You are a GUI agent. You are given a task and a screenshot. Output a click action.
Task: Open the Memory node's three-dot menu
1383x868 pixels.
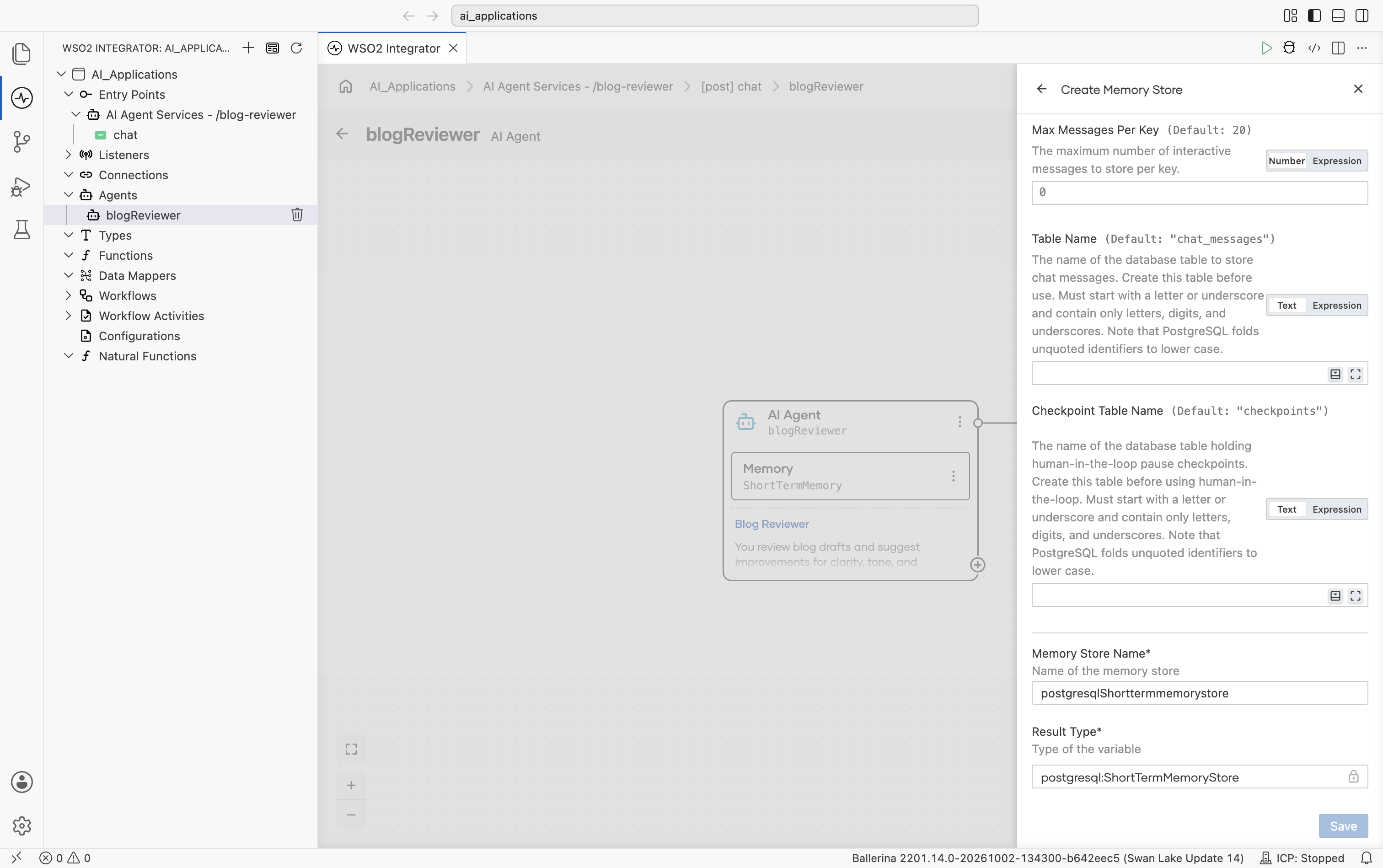[953, 476]
